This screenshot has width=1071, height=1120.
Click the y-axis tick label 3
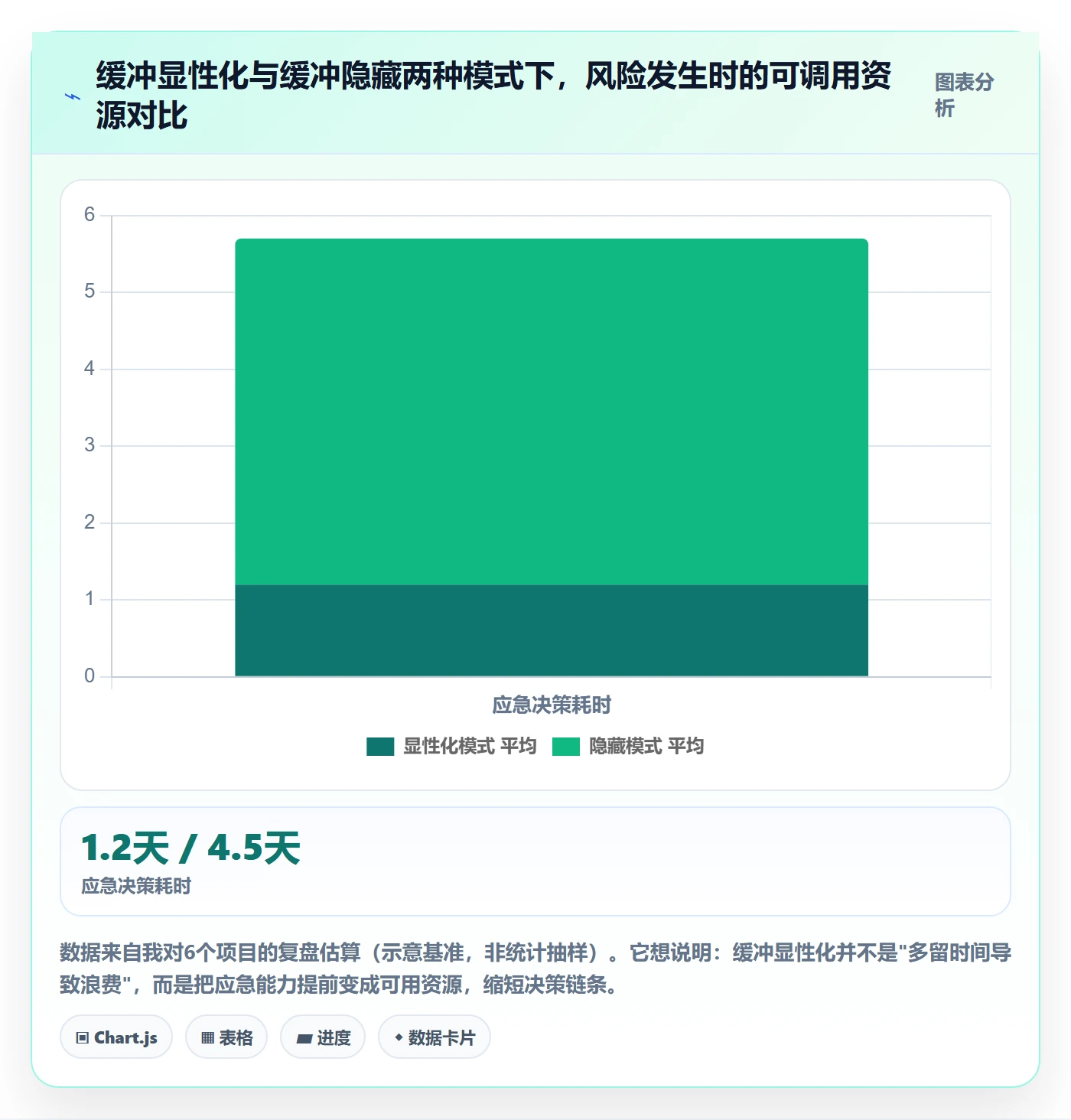[x=90, y=445]
